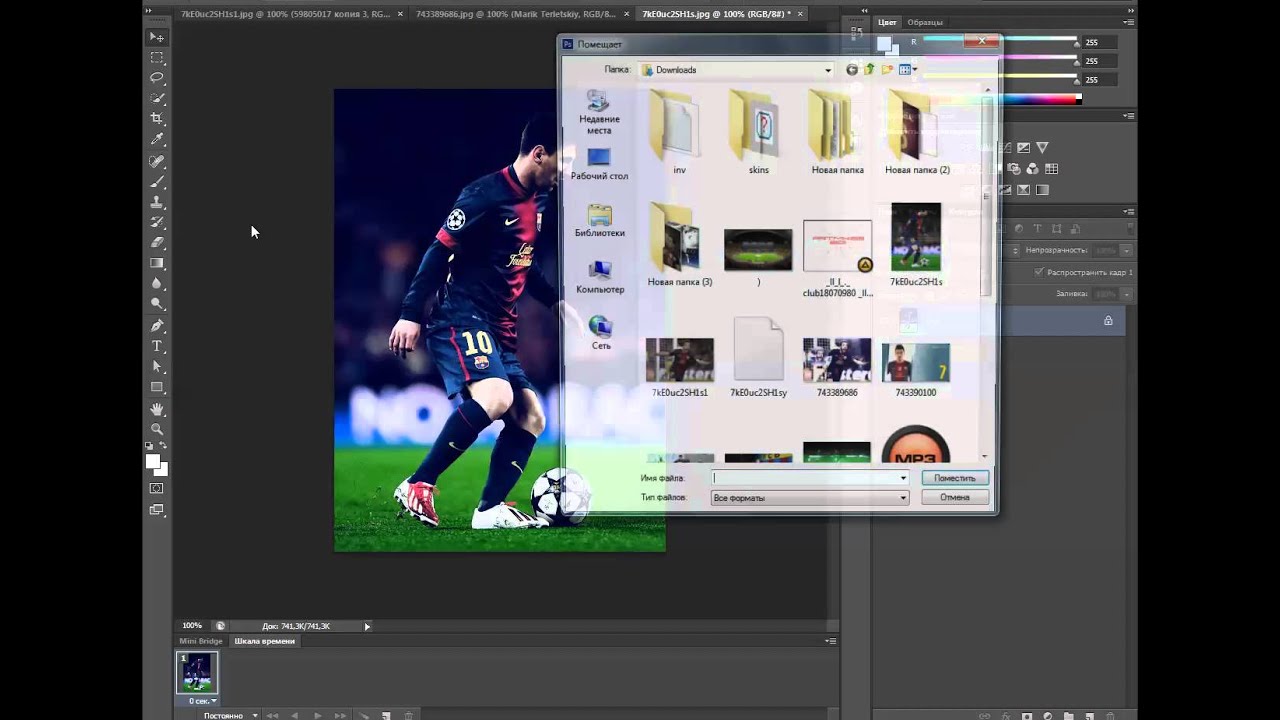Select the Clone Stamp tool
Screen dimensions: 1280x720
(x=157, y=202)
